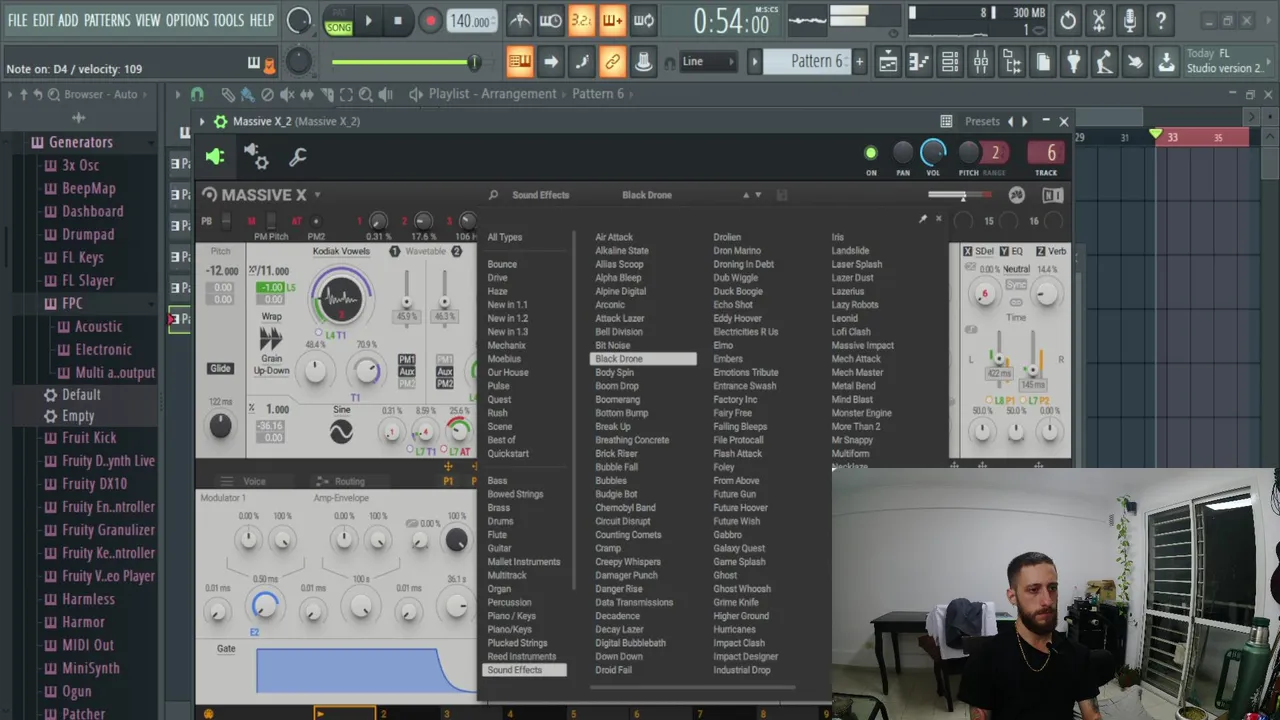Click the transport Play button
This screenshot has width=1280, height=720.
[368, 20]
